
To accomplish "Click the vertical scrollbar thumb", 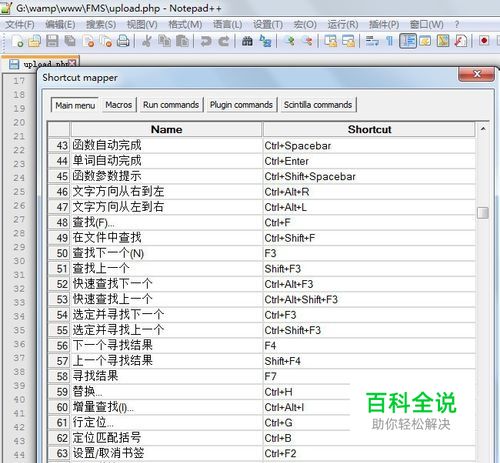I will click(x=483, y=213).
